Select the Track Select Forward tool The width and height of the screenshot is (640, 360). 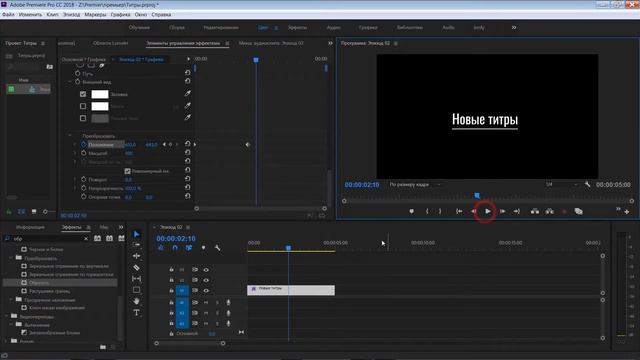click(x=136, y=244)
